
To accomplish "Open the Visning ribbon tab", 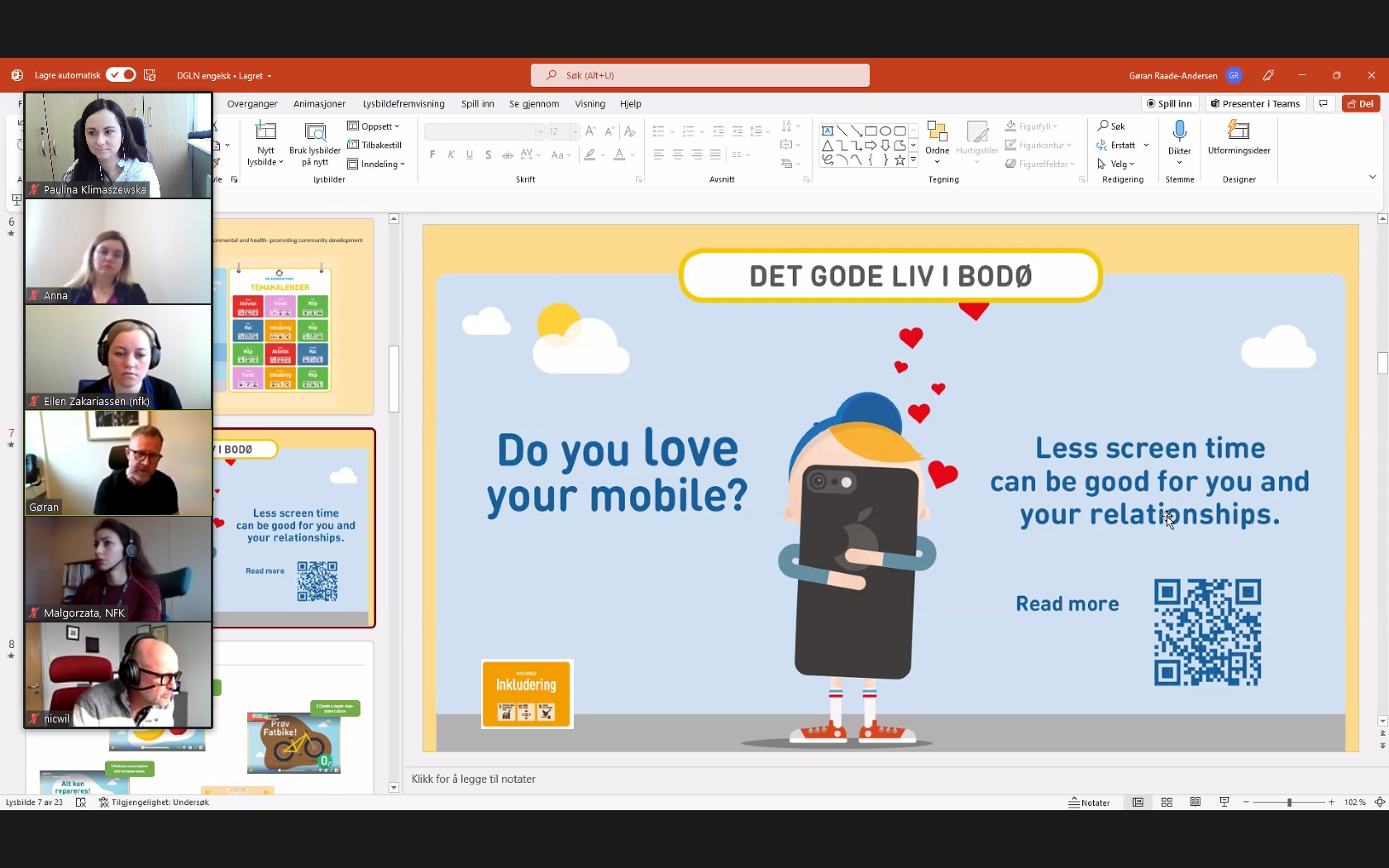I will coord(589,104).
